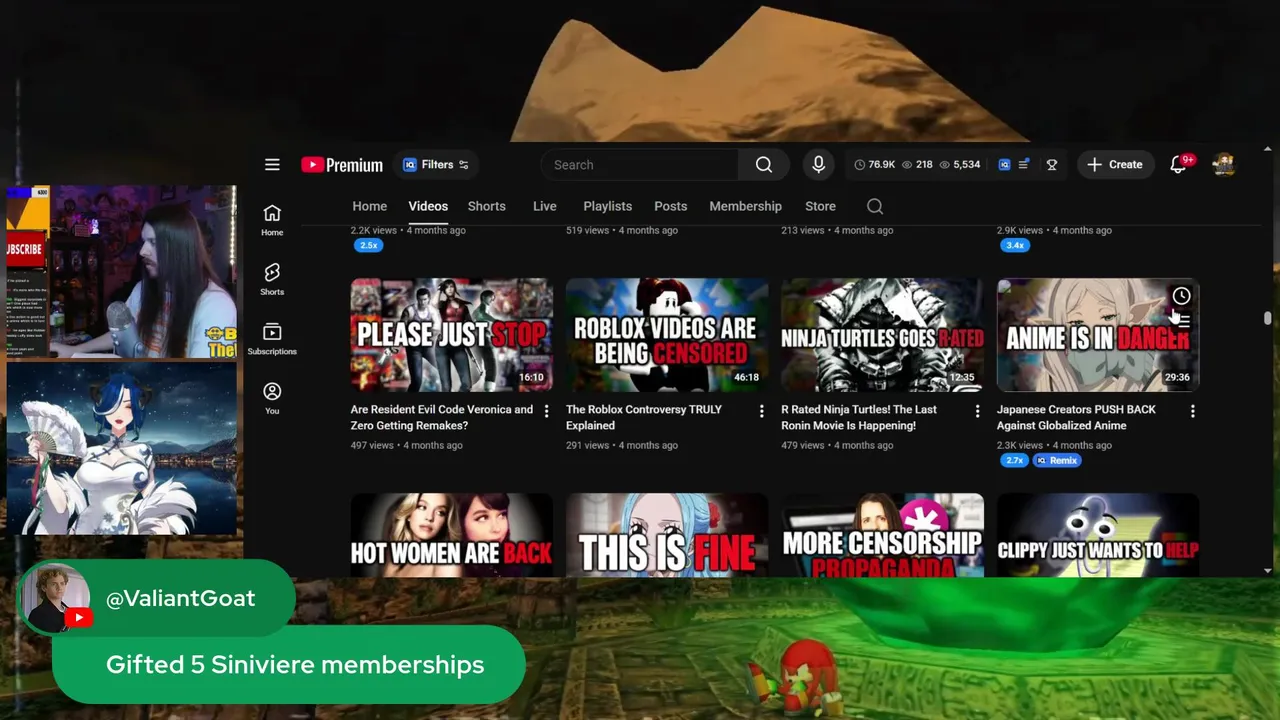Click the Create button
Screen dimensions: 1280x720
pyautogui.click(x=1115, y=165)
